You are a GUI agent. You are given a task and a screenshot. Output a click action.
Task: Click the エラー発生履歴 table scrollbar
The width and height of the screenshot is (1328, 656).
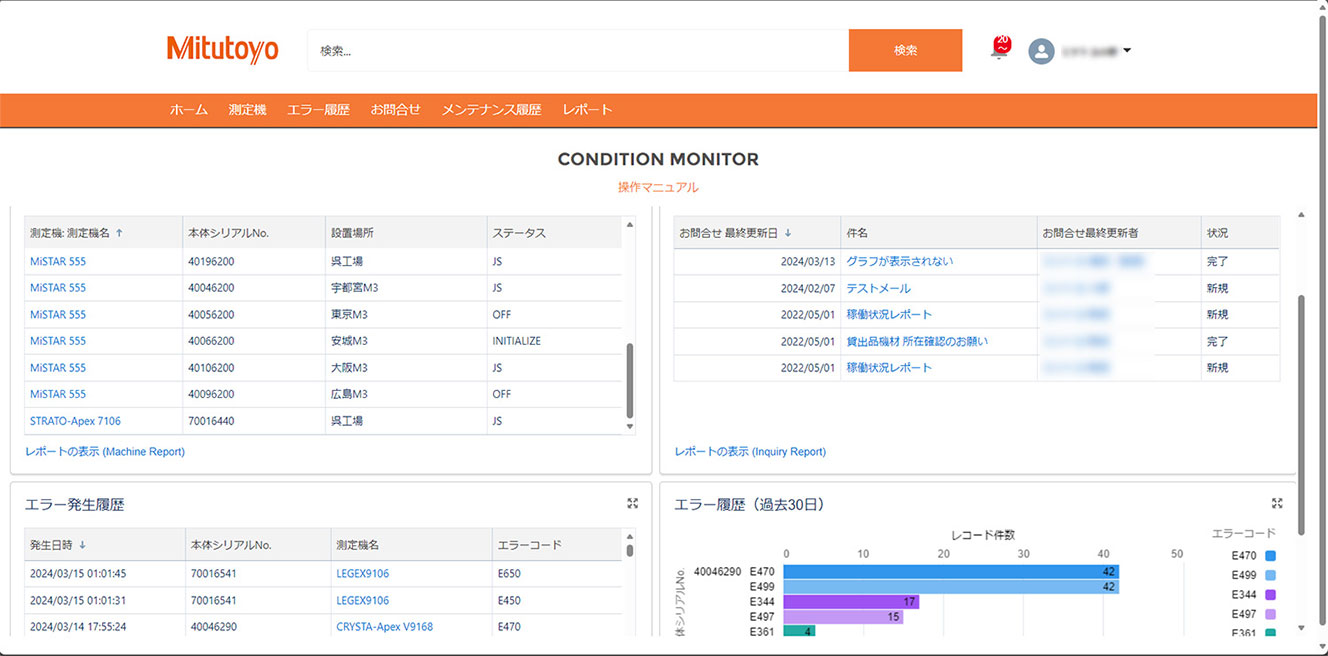pyautogui.click(x=630, y=550)
